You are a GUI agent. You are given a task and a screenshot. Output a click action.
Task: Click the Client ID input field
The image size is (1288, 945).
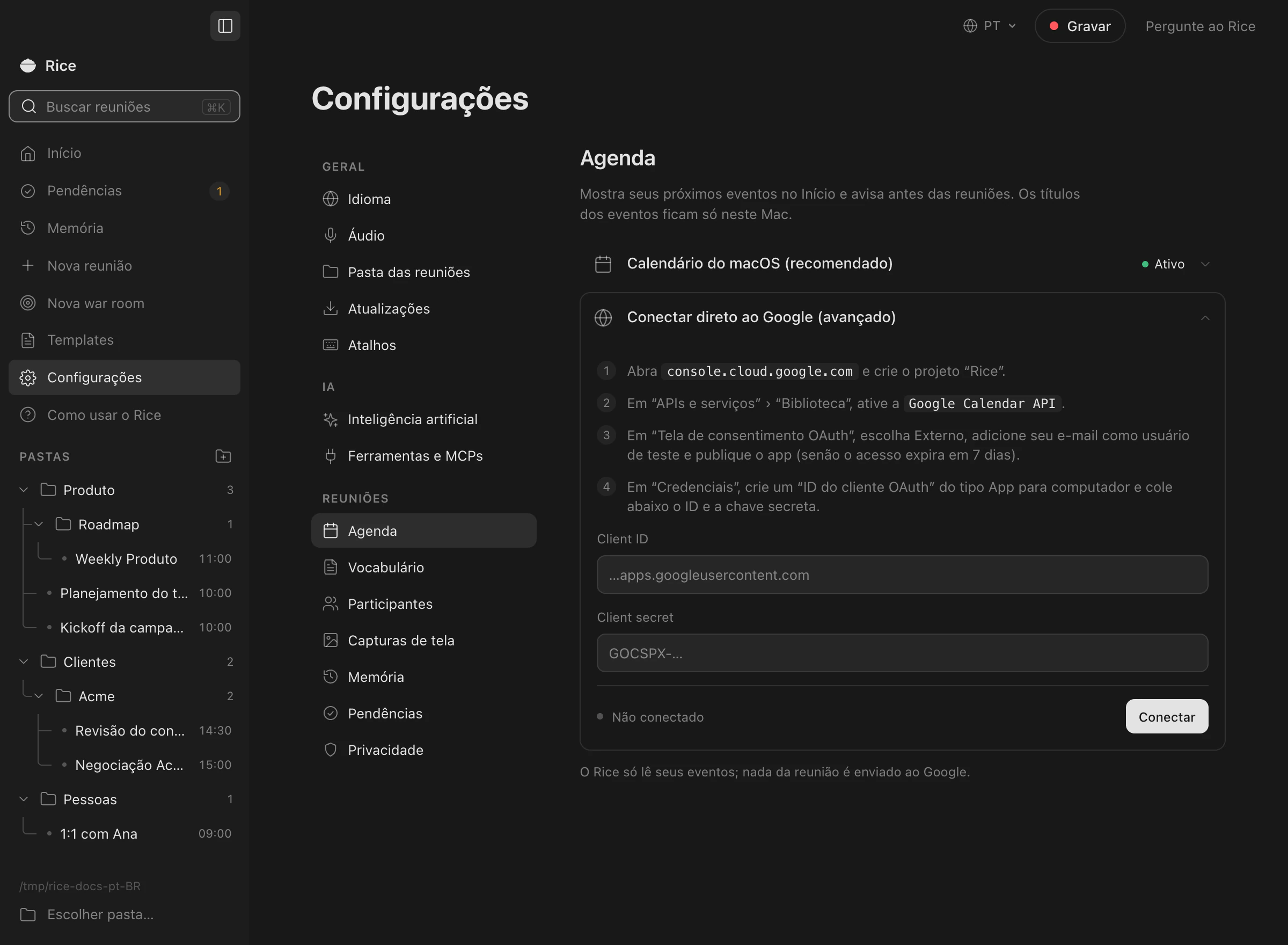coord(902,575)
